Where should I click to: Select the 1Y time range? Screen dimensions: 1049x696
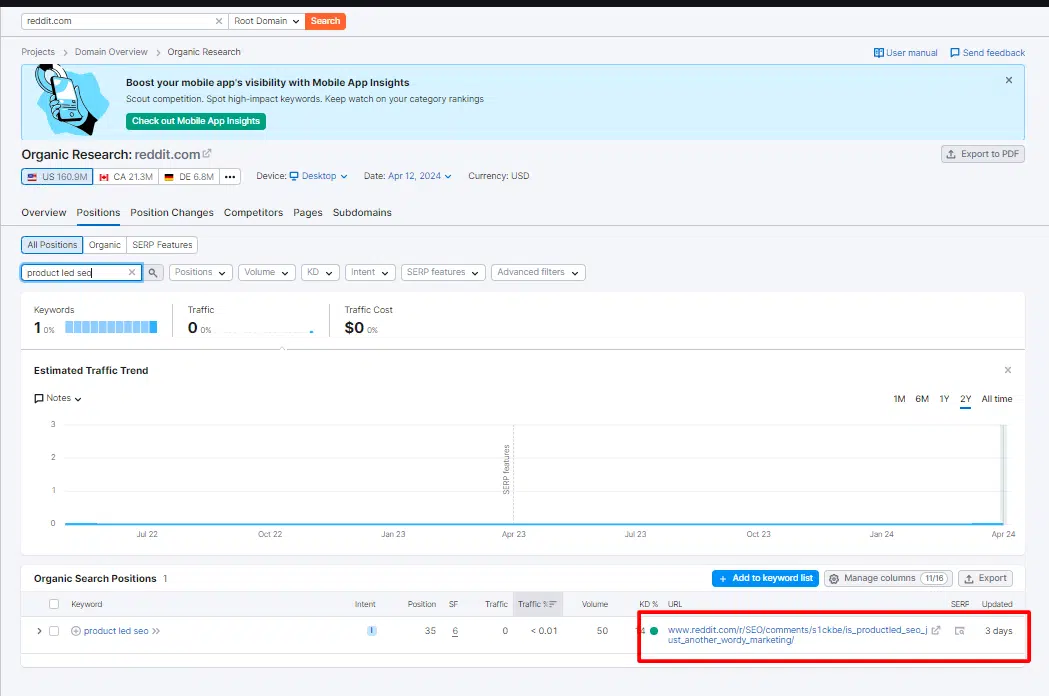[x=944, y=399]
